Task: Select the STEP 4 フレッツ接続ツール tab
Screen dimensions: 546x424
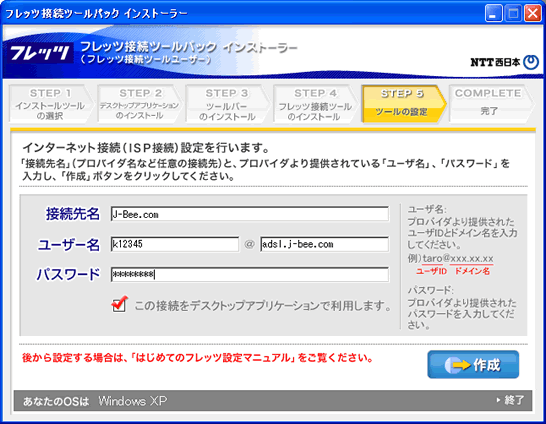Action: 315,104
